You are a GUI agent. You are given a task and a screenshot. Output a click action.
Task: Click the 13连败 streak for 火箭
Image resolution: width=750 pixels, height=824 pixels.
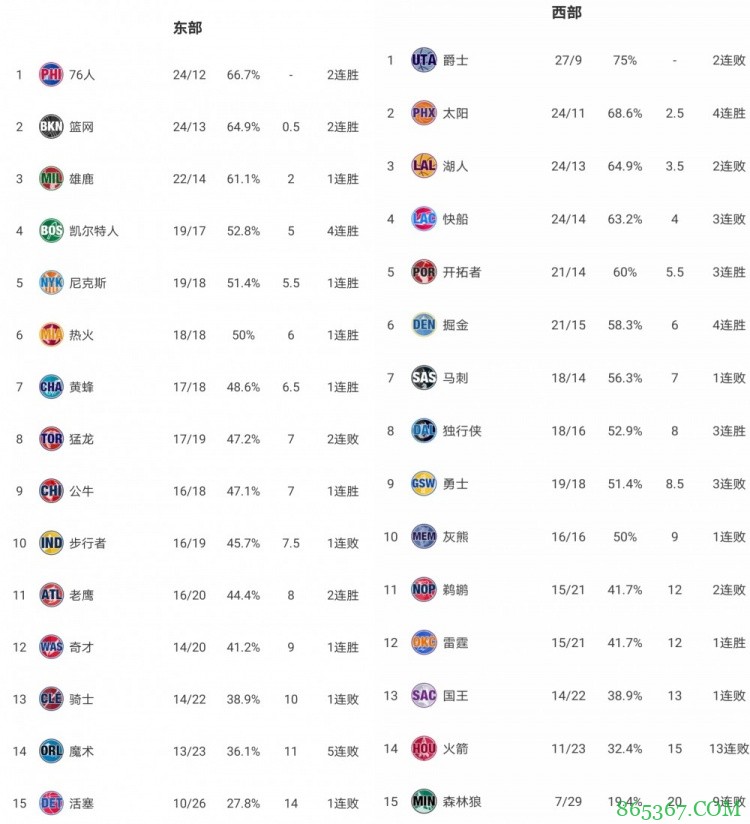(x=728, y=748)
